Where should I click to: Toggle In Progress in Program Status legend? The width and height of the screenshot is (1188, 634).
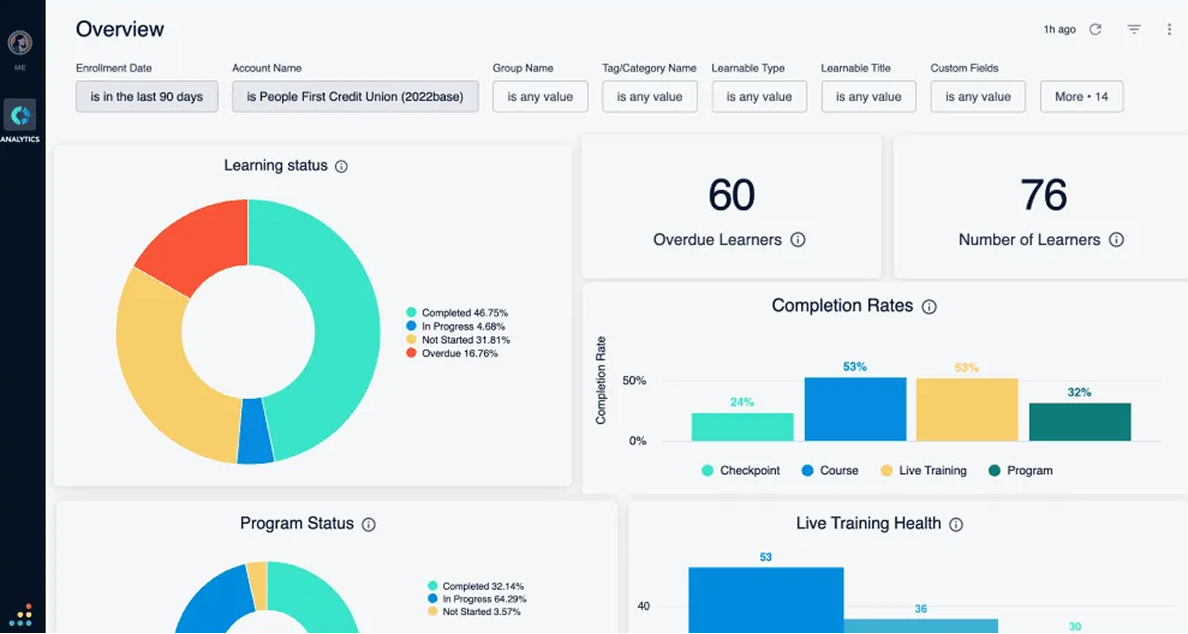point(477,599)
